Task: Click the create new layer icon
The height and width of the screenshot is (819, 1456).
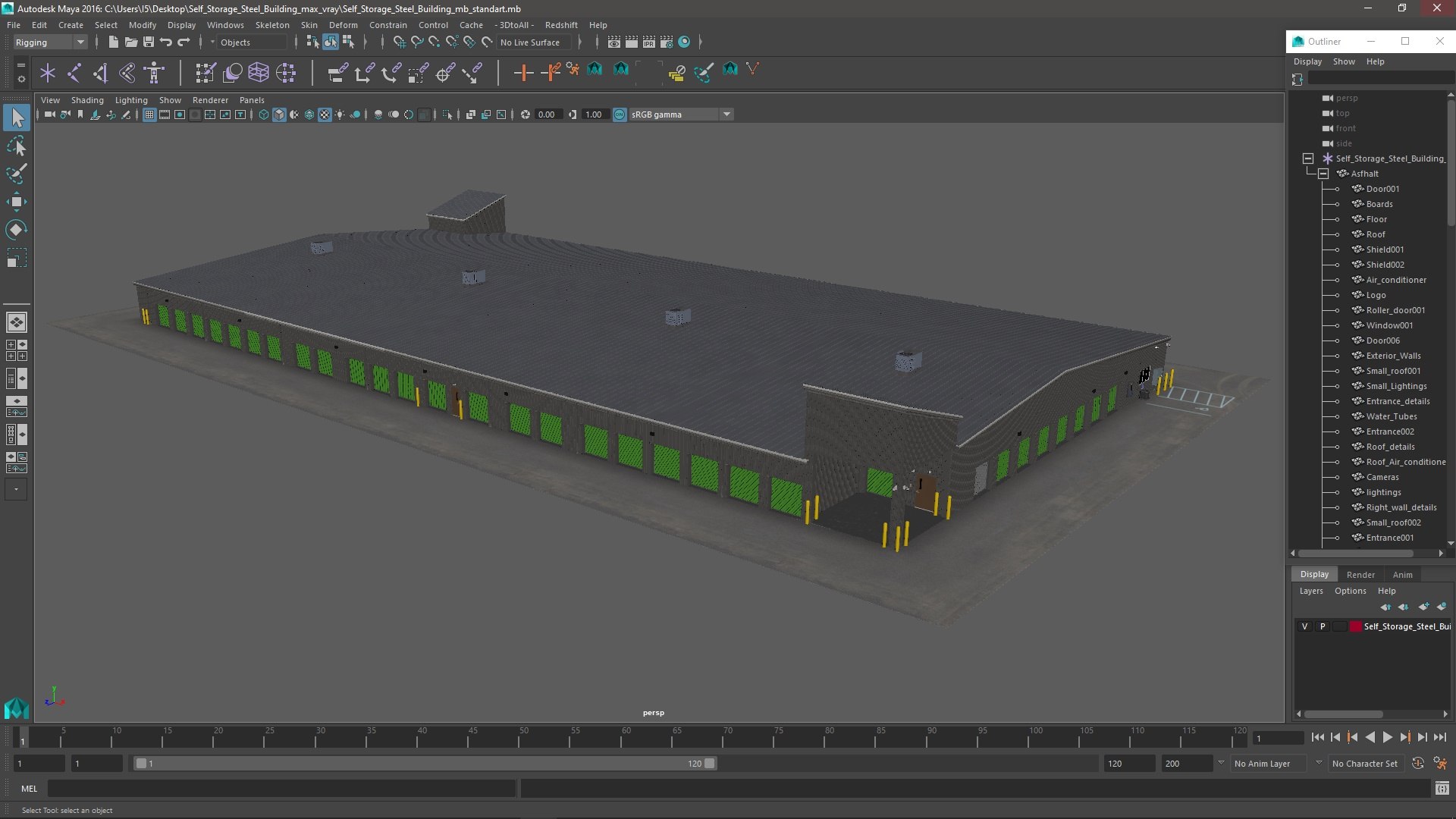Action: point(1423,607)
